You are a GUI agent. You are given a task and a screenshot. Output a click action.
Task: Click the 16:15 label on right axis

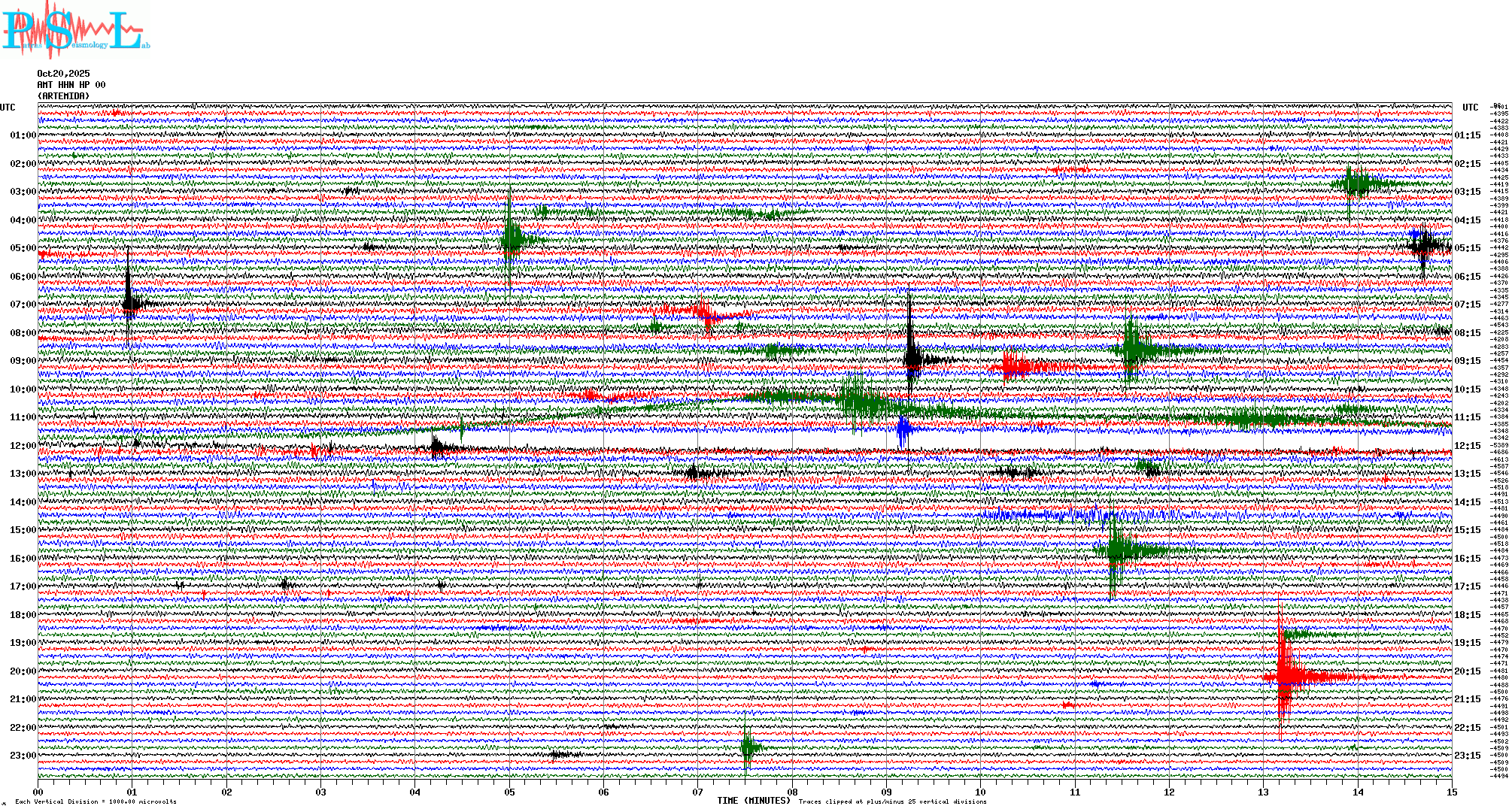pyautogui.click(x=1467, y=559)
